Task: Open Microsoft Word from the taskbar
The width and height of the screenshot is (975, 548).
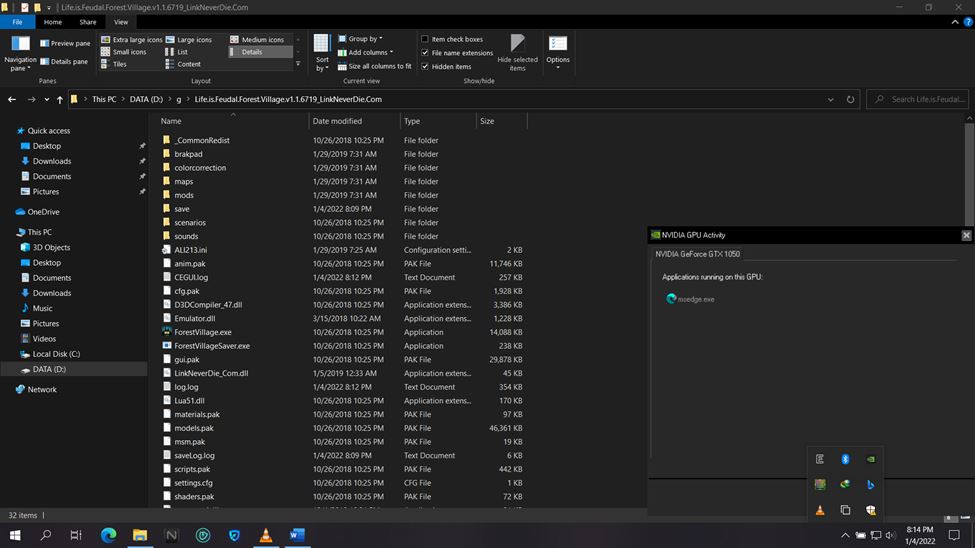Action: point(296,536)
